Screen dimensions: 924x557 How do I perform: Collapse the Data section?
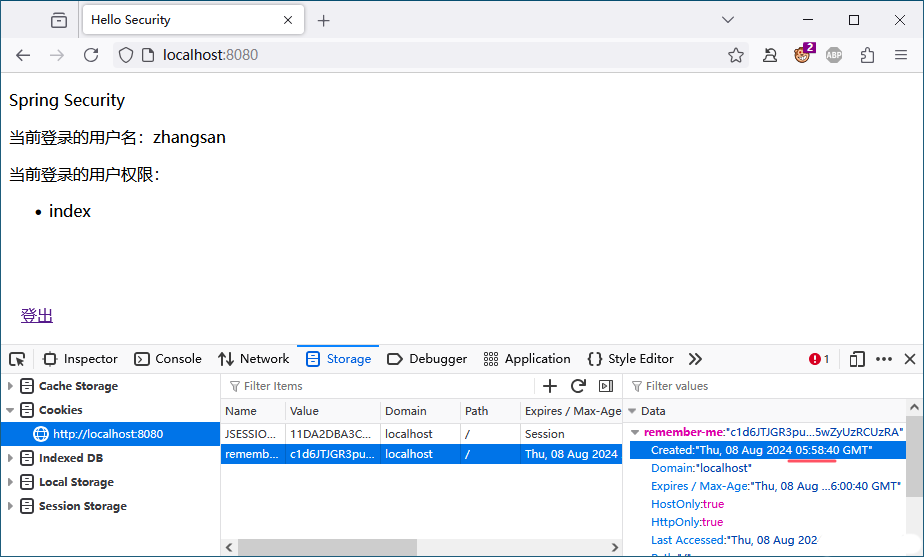[x=632, y=411]
